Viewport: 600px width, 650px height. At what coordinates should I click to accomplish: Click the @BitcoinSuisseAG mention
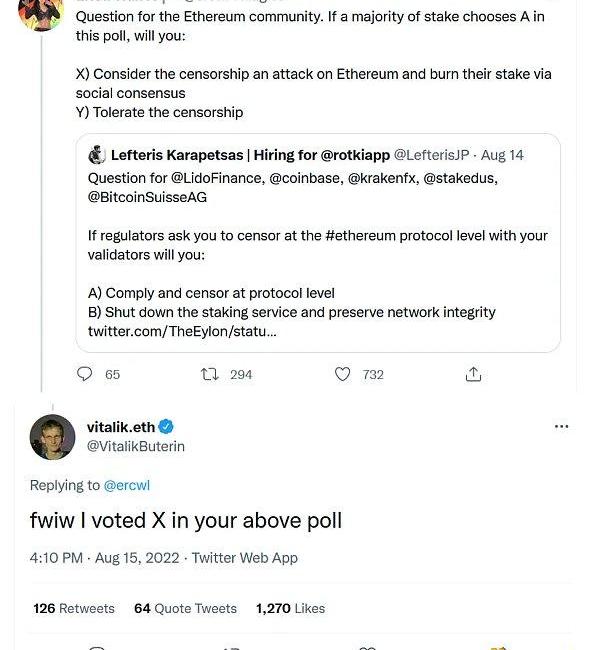point(147,197)
